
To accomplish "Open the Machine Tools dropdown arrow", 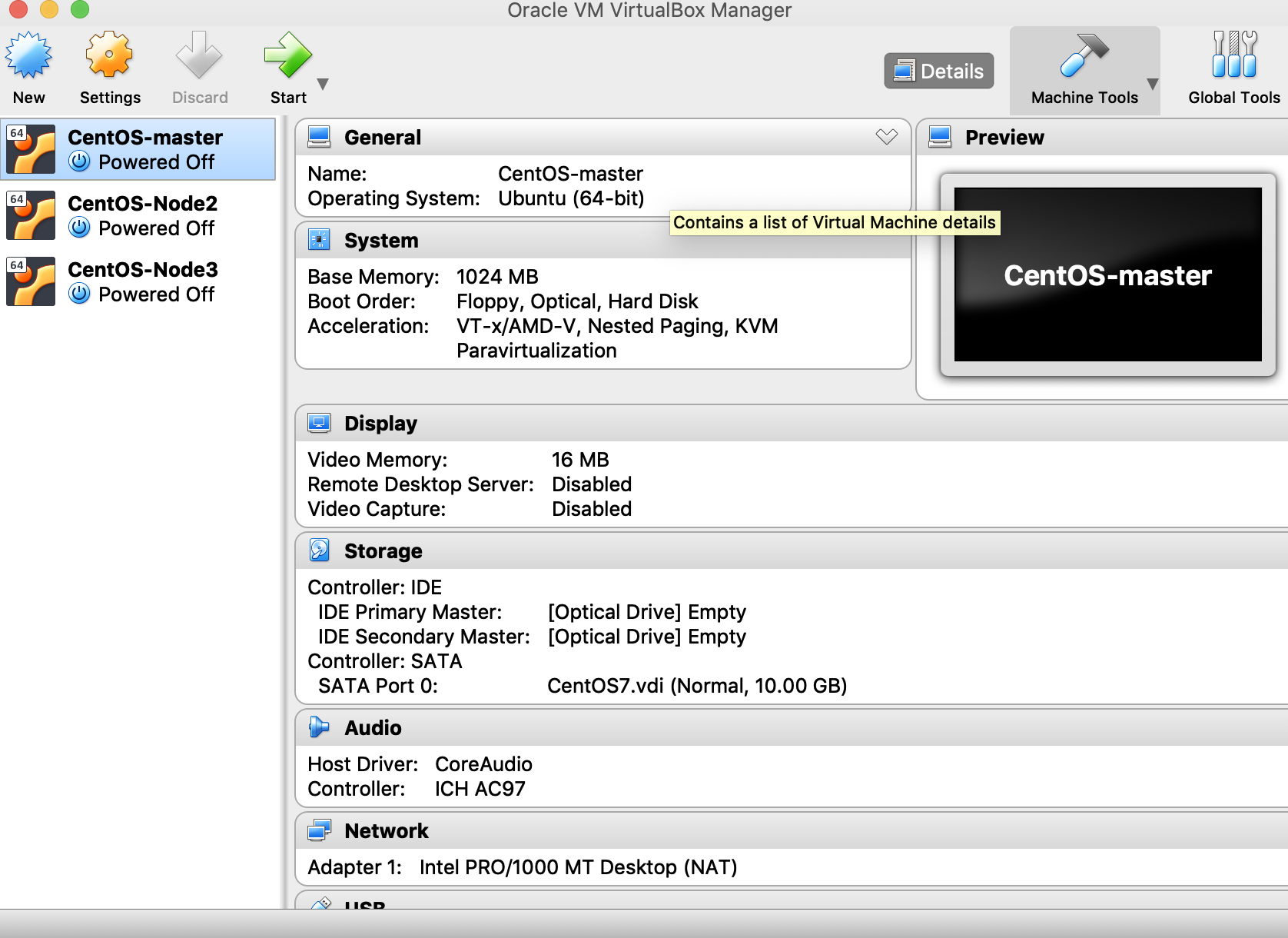I will pyautogui.click(x=1152, y=84).
